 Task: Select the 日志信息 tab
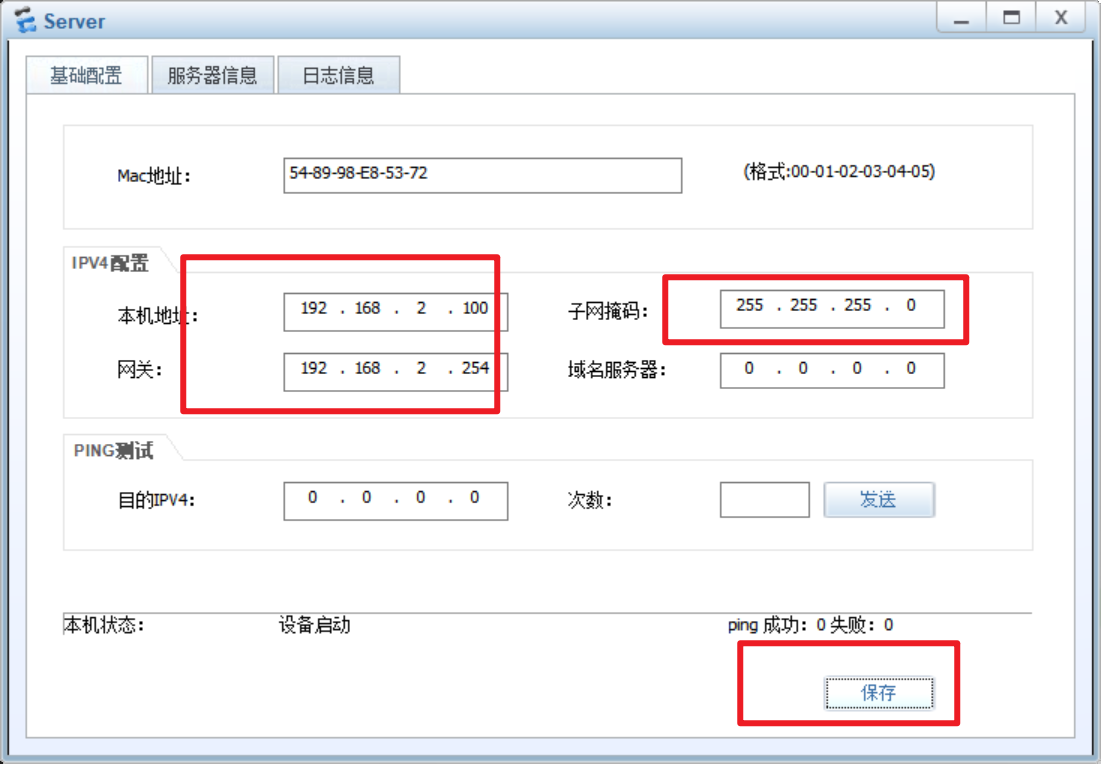[x=338, y=75]
